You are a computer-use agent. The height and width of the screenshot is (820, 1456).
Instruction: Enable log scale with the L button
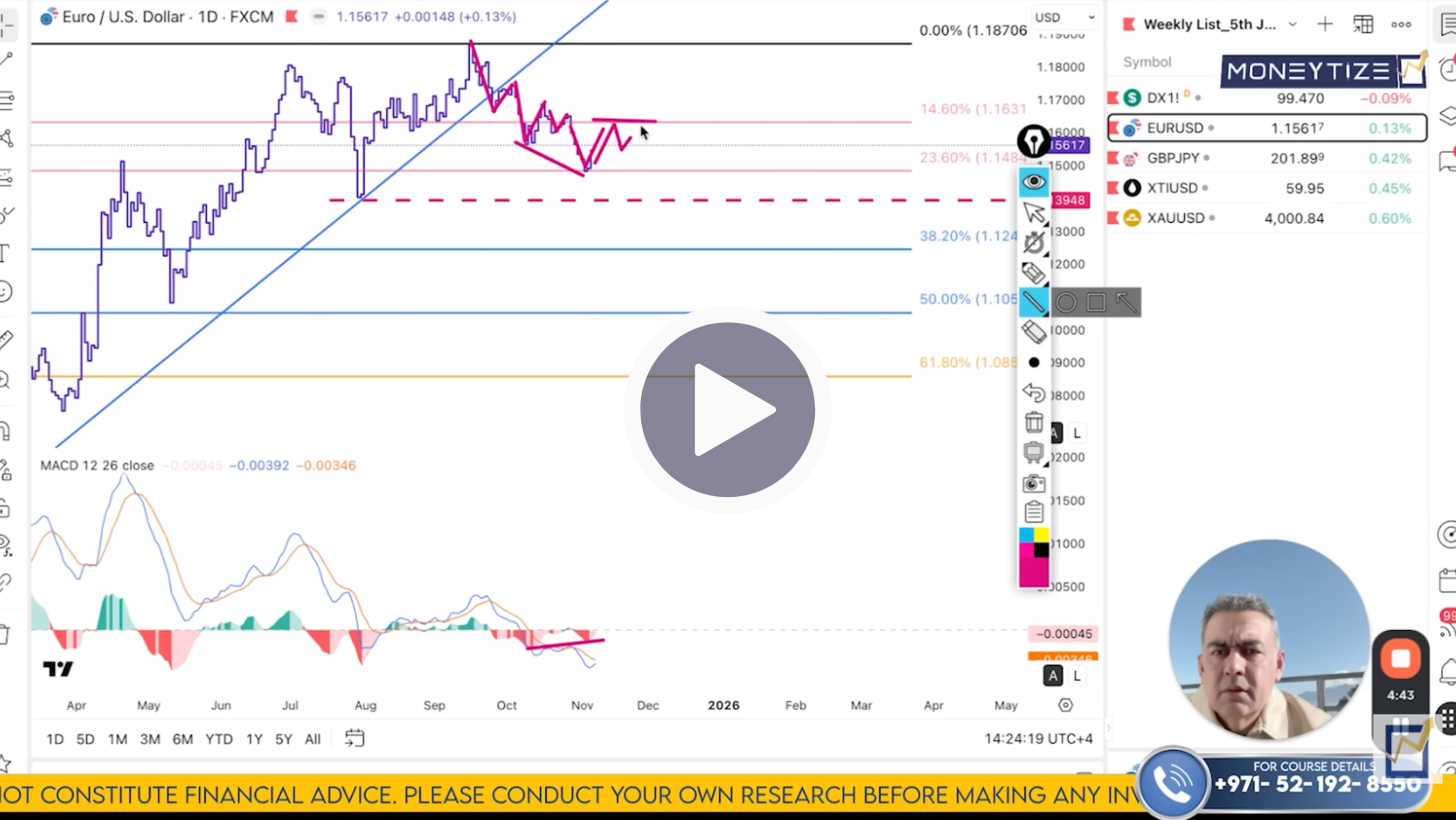[x=1076, y=675]
